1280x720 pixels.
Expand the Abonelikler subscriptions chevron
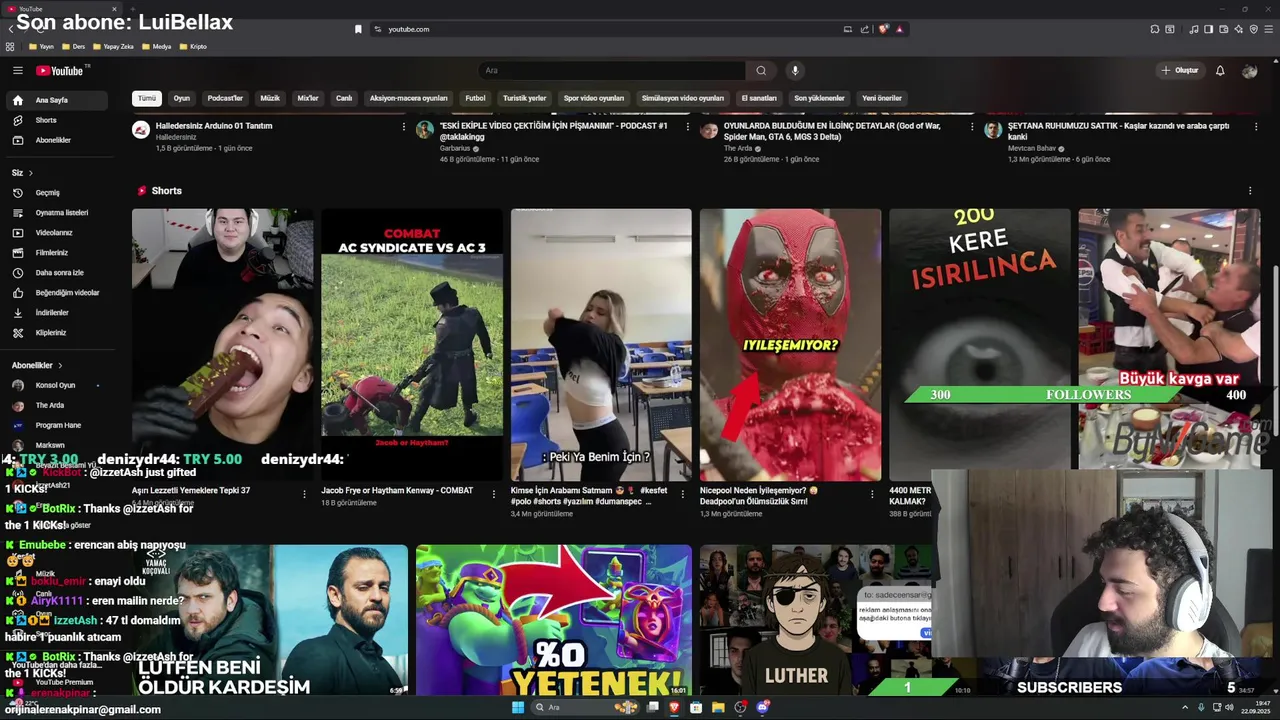[x=60, y=366]
